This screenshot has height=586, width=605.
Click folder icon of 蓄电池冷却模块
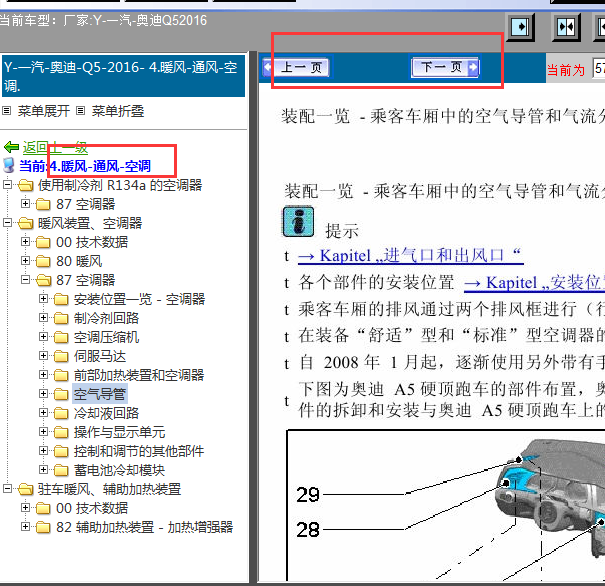point(61,470)
